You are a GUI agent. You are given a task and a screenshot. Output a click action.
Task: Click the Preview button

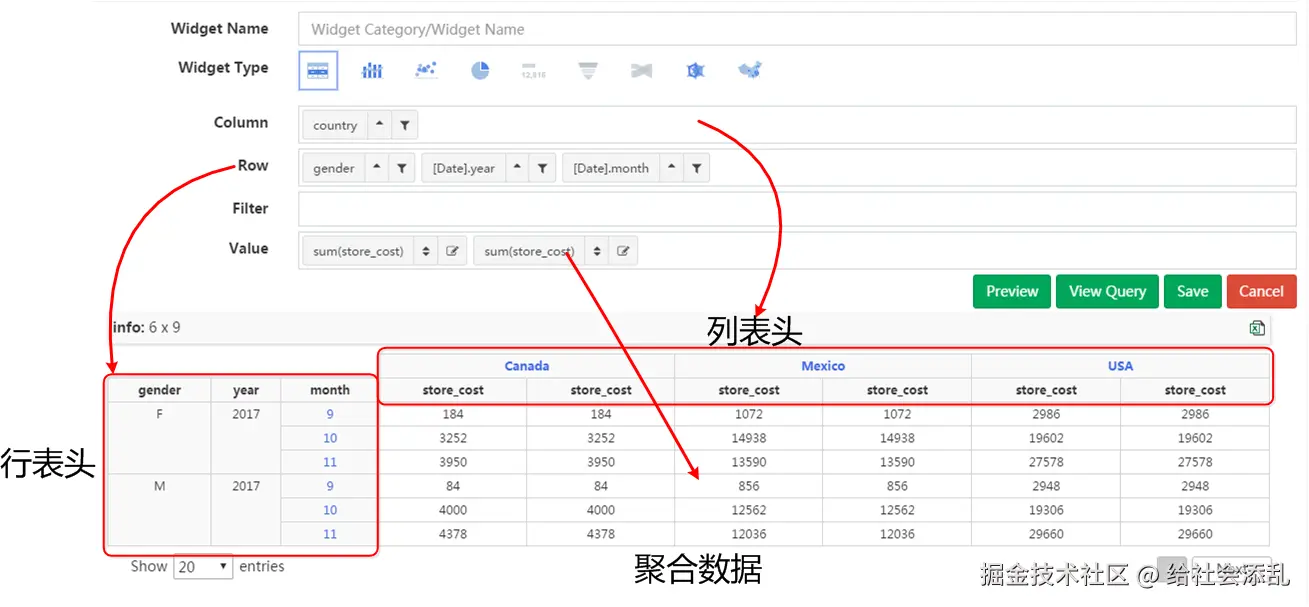pyautogui.click(x=1012, y=292)
